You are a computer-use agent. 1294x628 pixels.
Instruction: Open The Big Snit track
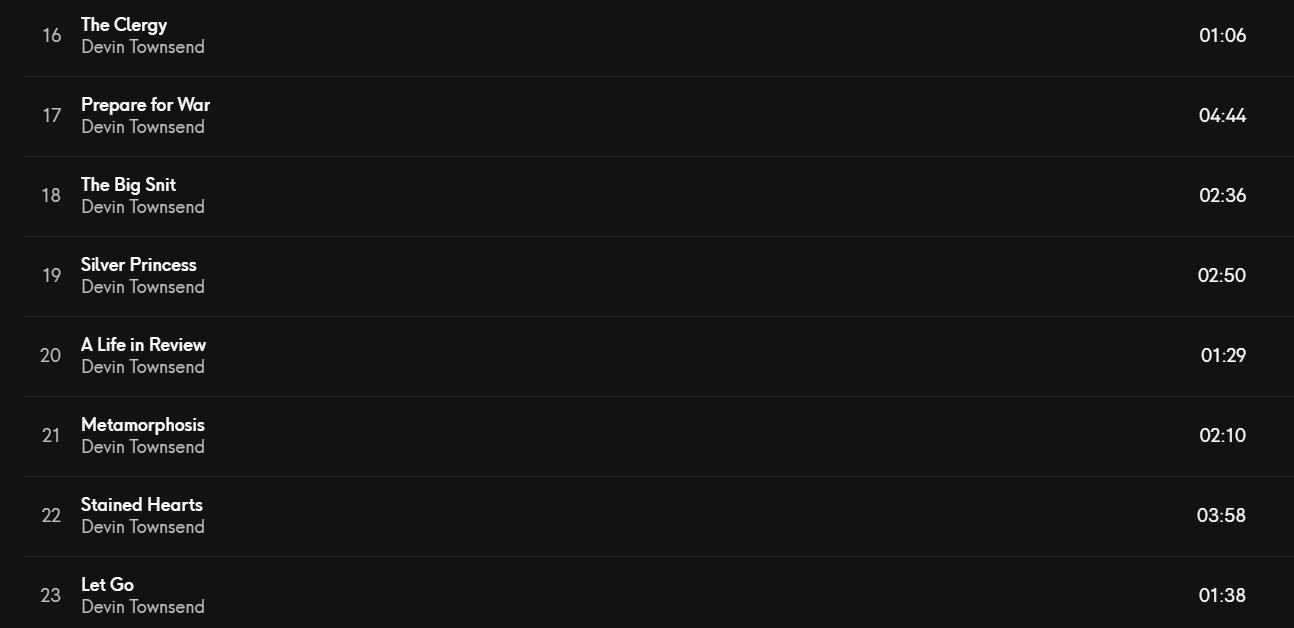coord(128,185)
